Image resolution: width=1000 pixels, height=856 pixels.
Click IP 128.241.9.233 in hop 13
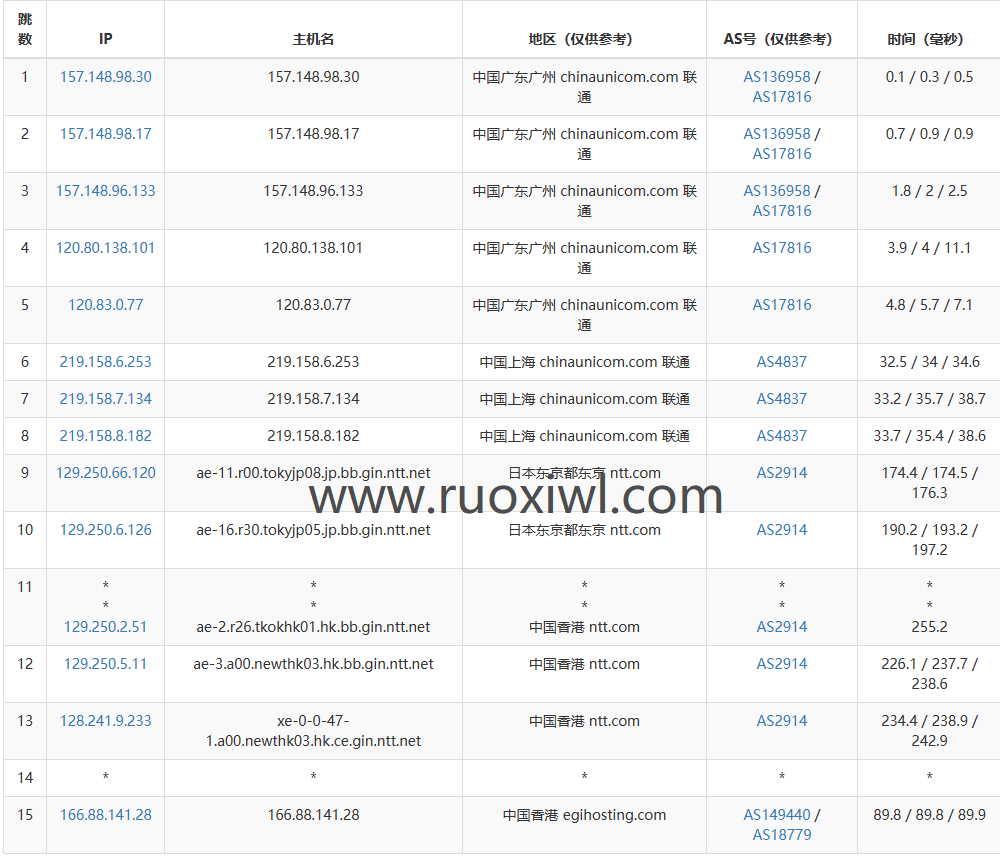[105, 721]
